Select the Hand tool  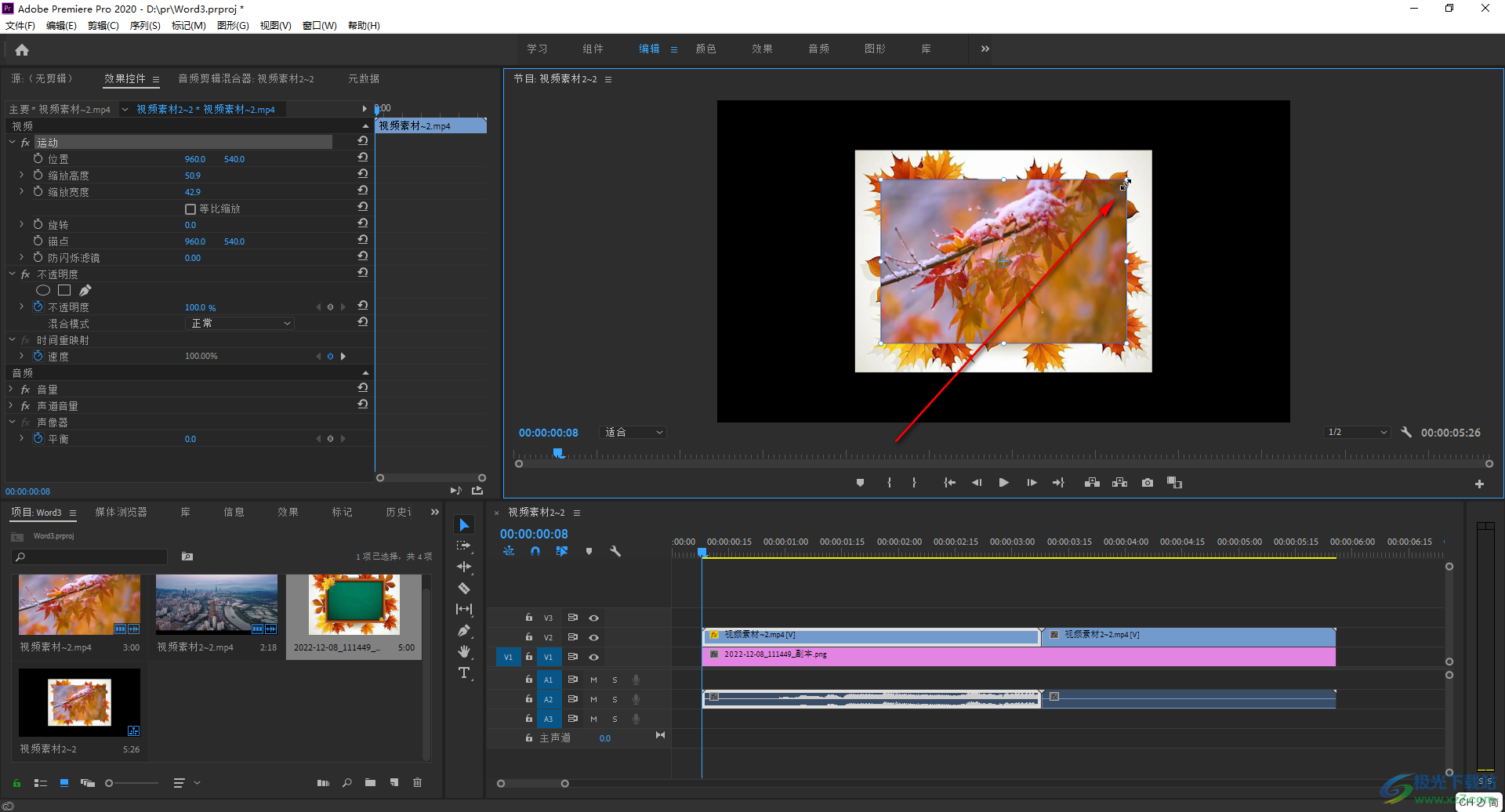(464, 651)
